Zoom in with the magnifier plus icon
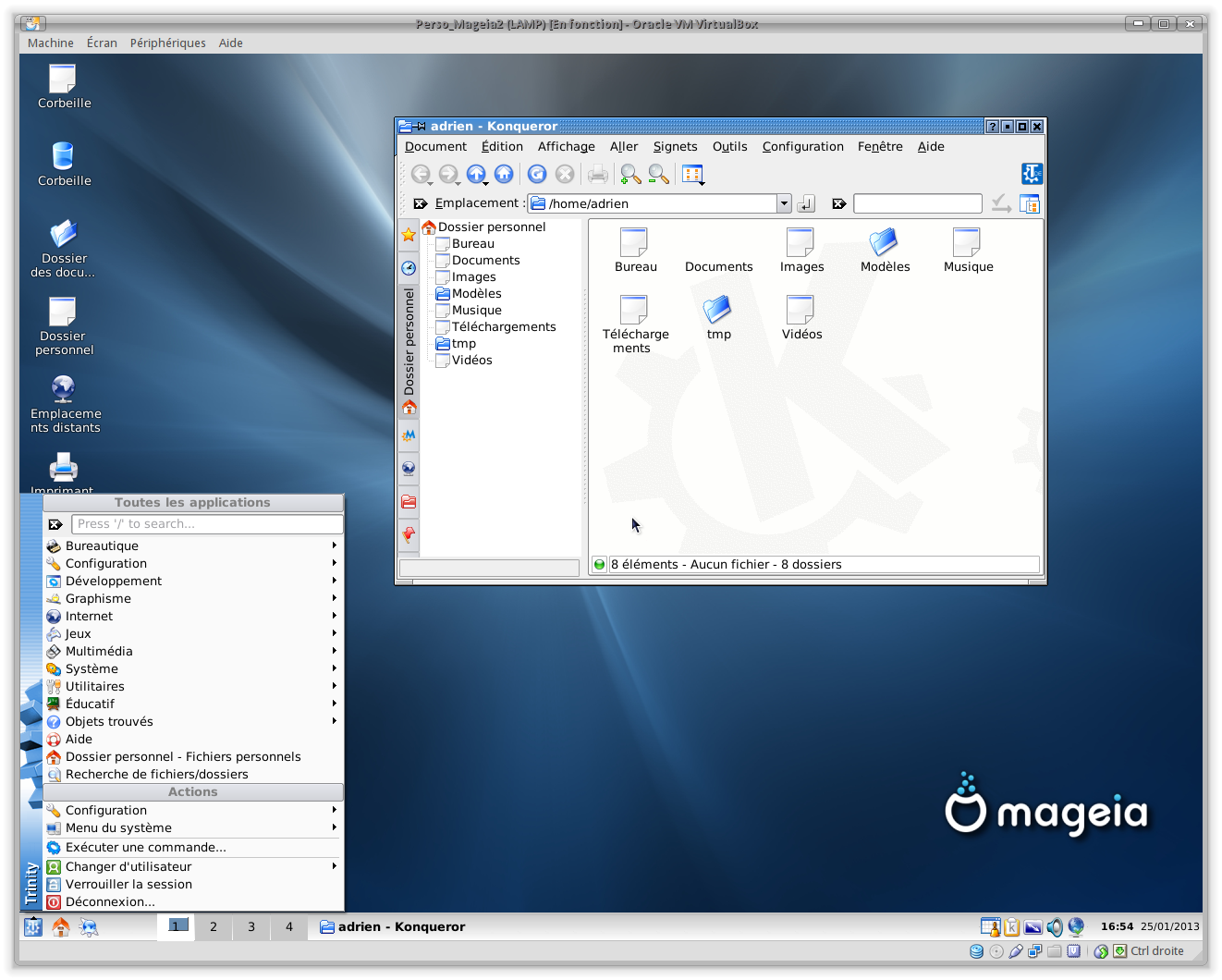1222x980 pixels. (x=631, y=174)
